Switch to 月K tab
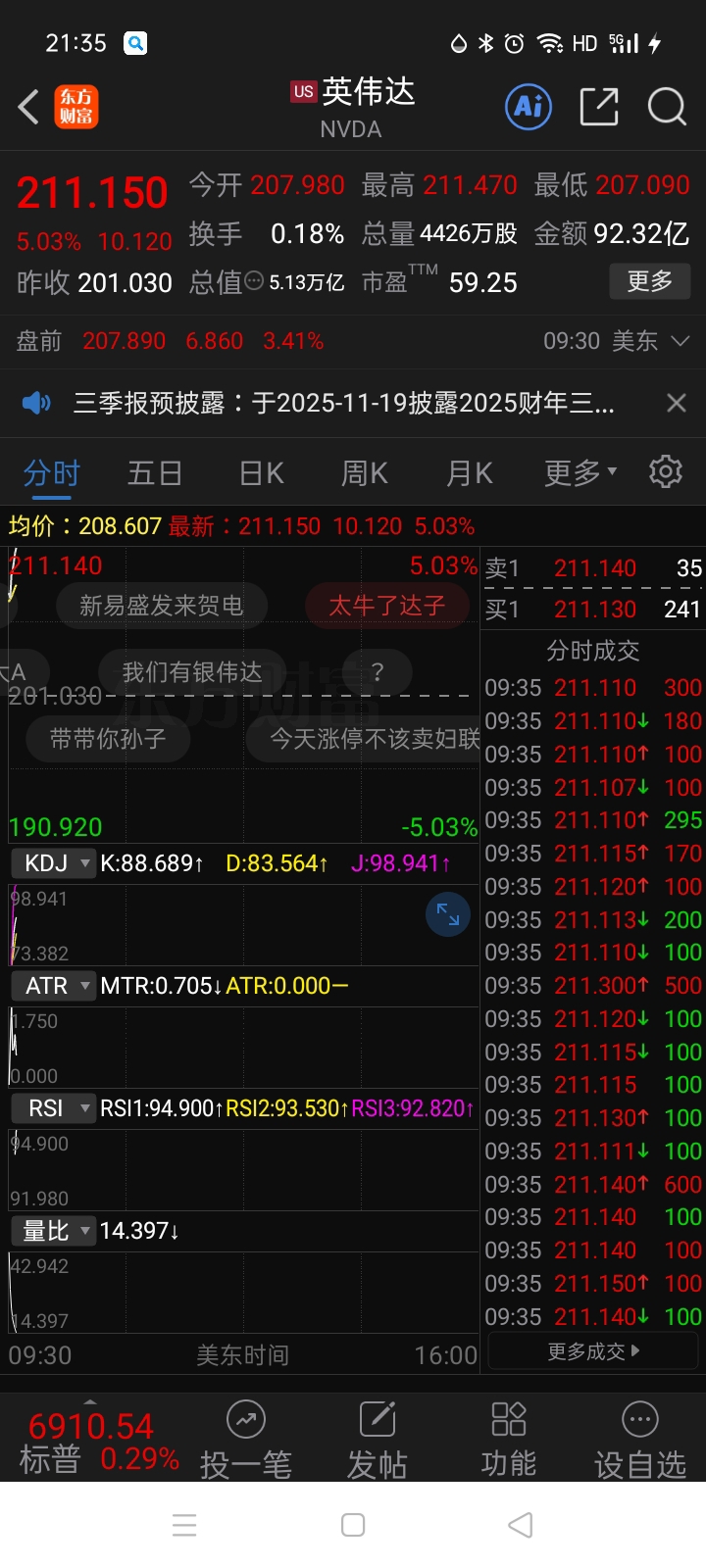706x1568 pixels. 470,473
